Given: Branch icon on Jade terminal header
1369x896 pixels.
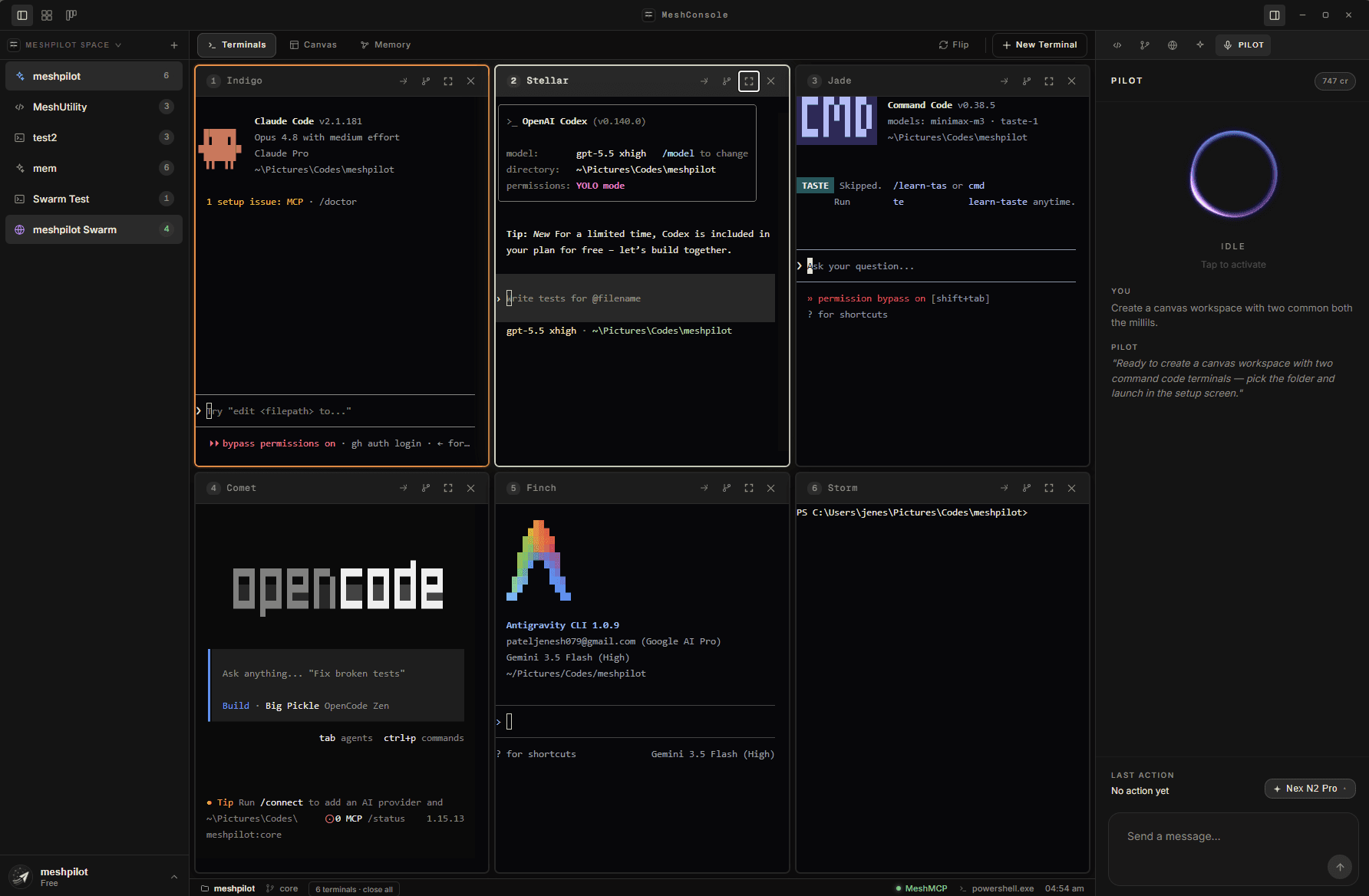Looking at the screenshot, I should (1027, 81).
